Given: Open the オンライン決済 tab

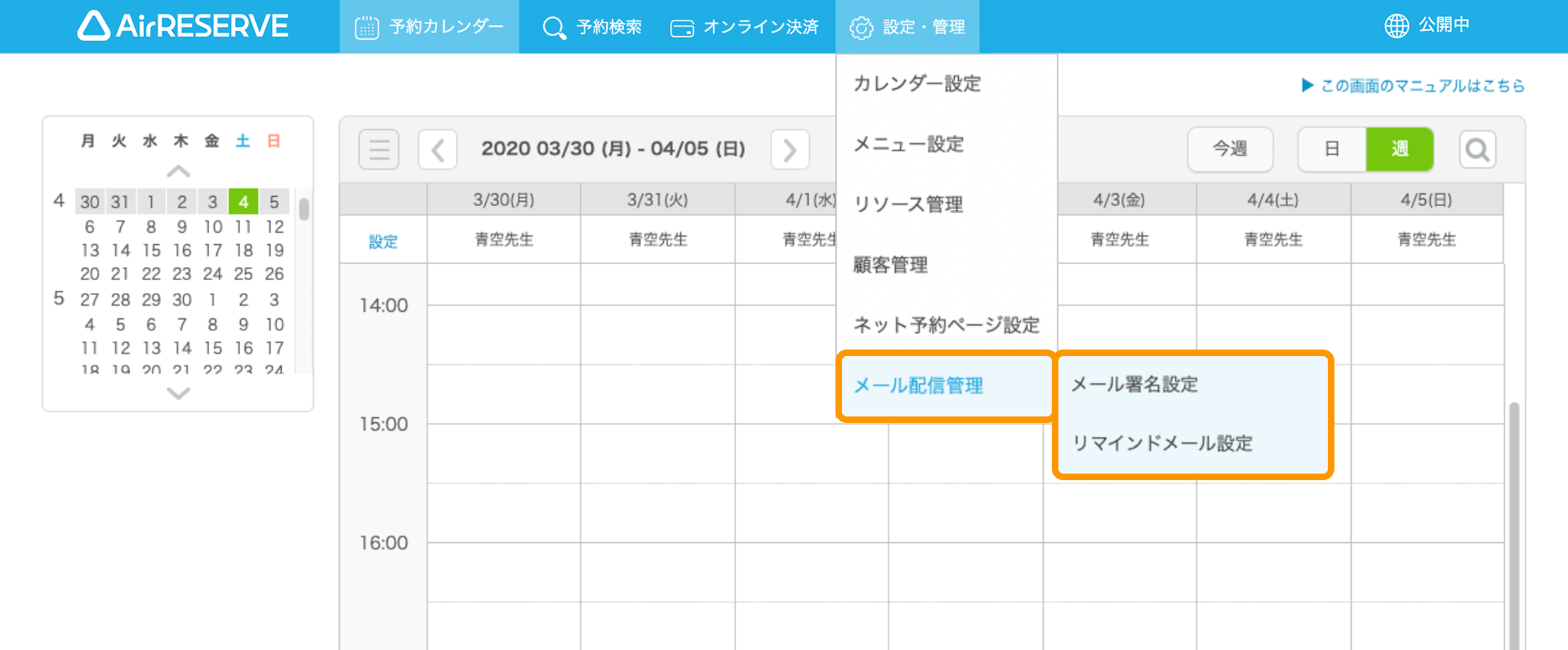Looking at the screenshot, I should (x=744, y=27).
